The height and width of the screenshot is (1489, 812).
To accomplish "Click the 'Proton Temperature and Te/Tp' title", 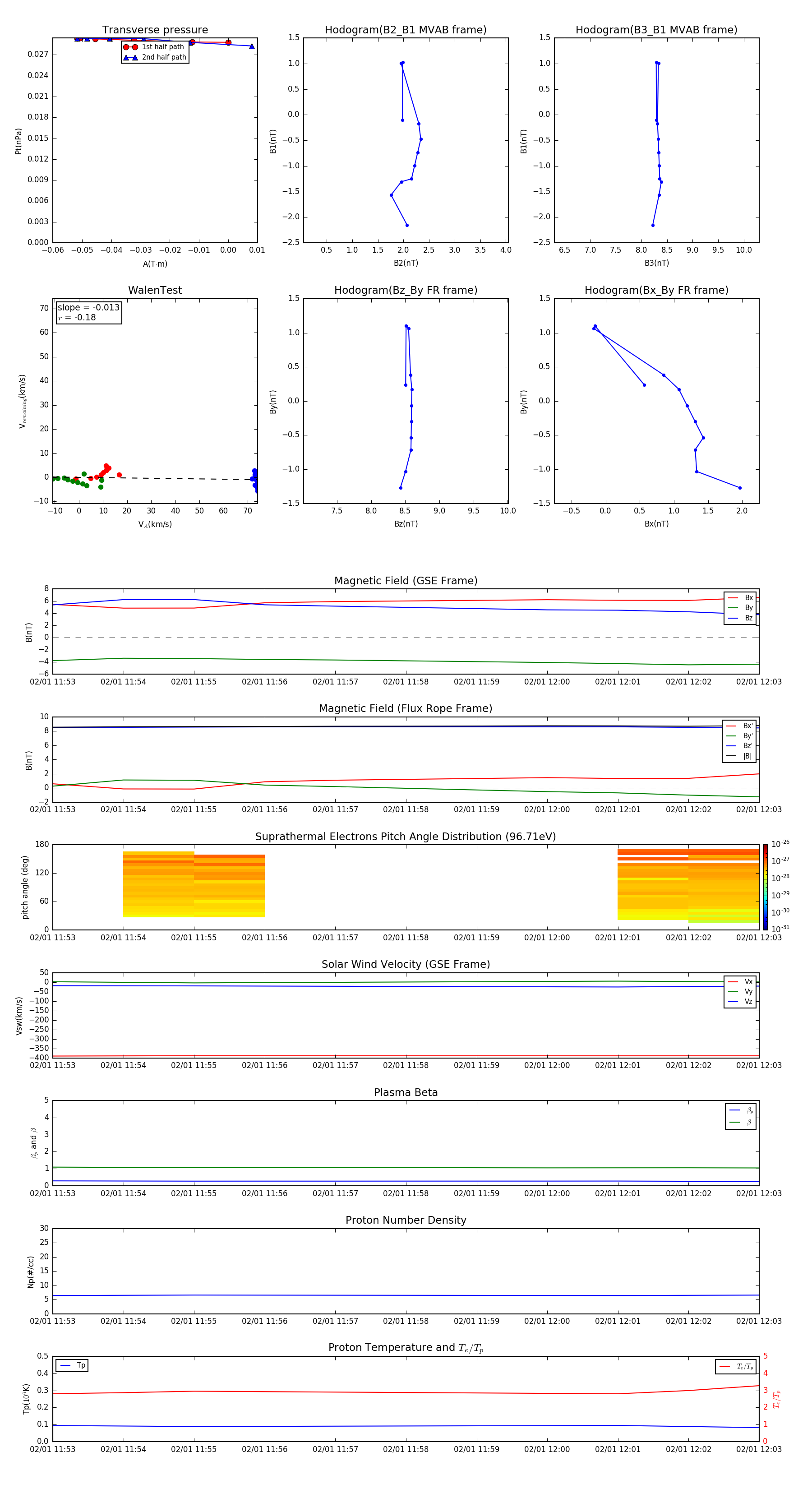I will [406, 1348].
